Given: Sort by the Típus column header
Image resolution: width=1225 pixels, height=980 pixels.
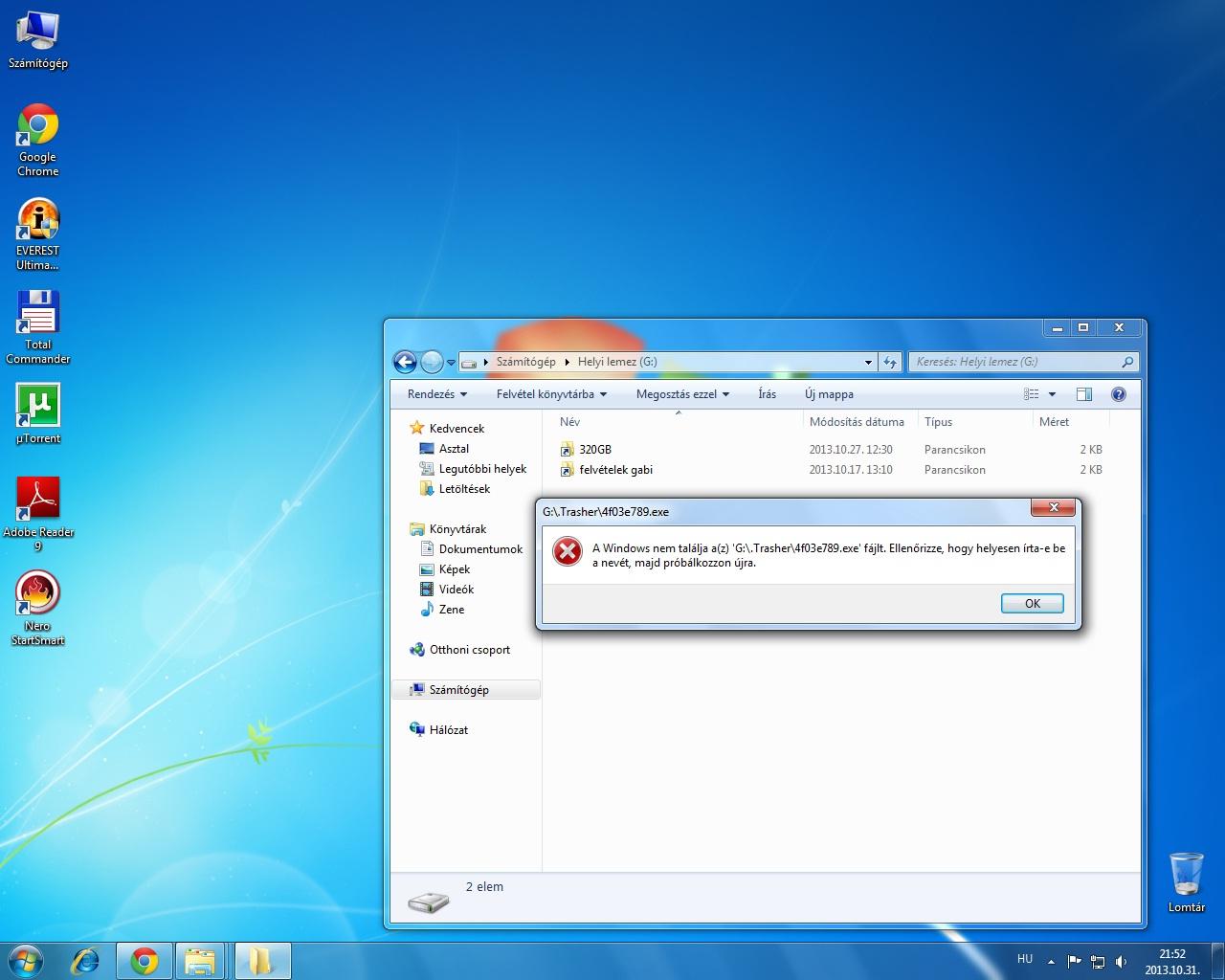Looking at the screenshot, I should [975, 422].
